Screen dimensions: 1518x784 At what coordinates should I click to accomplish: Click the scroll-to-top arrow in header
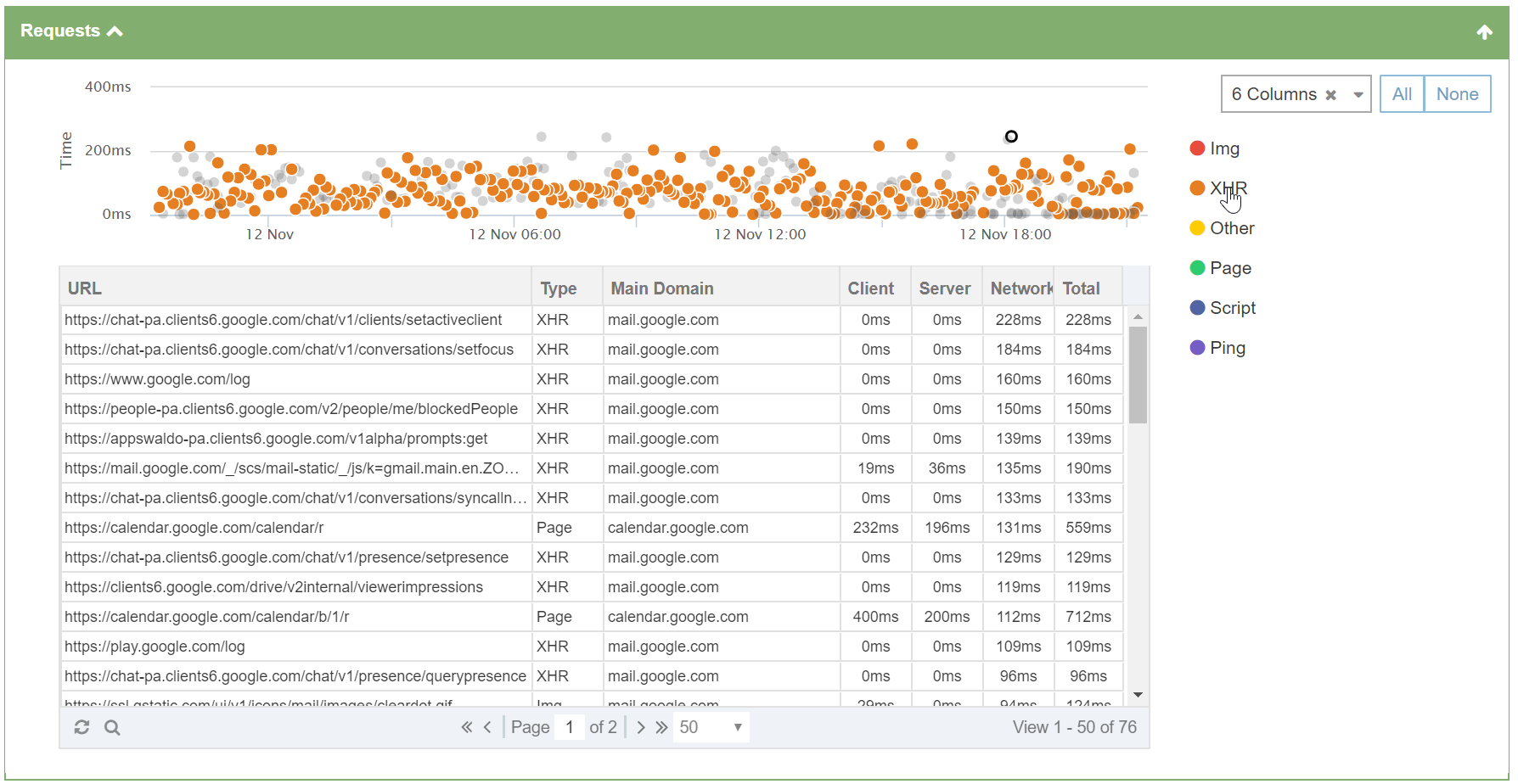(1484, 32)
